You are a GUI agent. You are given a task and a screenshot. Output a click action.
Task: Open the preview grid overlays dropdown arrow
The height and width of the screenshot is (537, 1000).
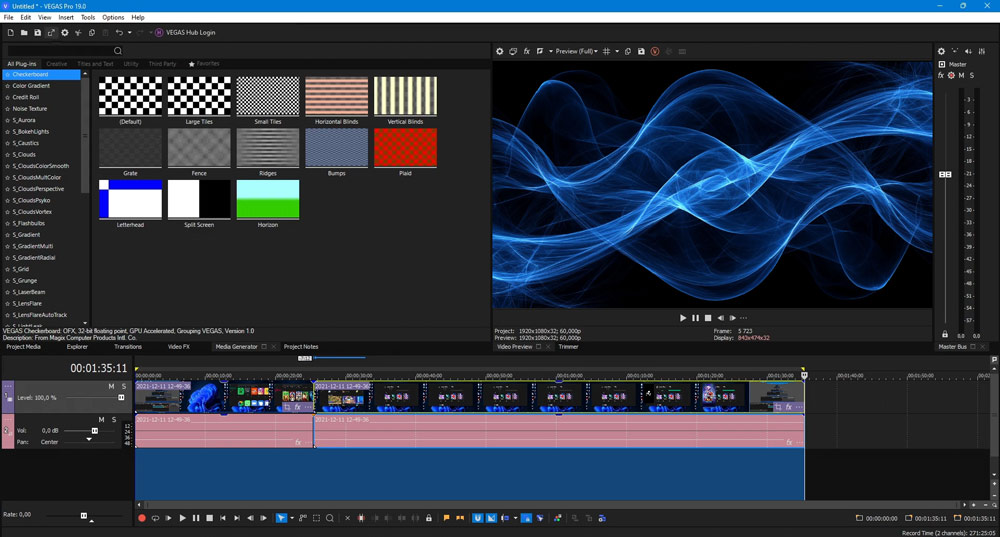[x=617, y=51]
